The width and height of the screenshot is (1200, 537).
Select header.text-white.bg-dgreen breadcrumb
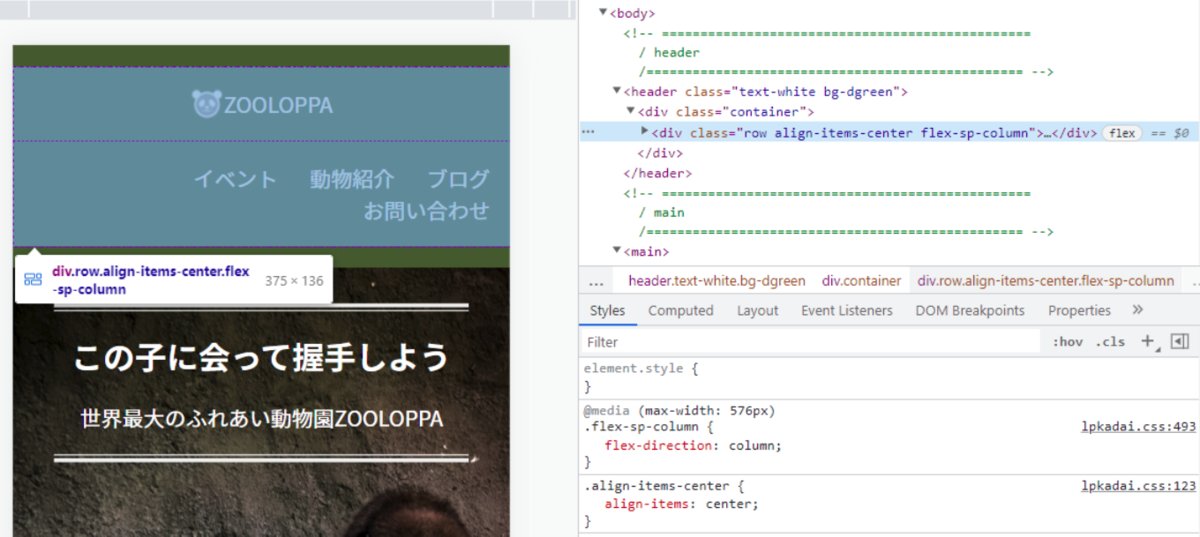pyautogui.click(x=716, y=281)
